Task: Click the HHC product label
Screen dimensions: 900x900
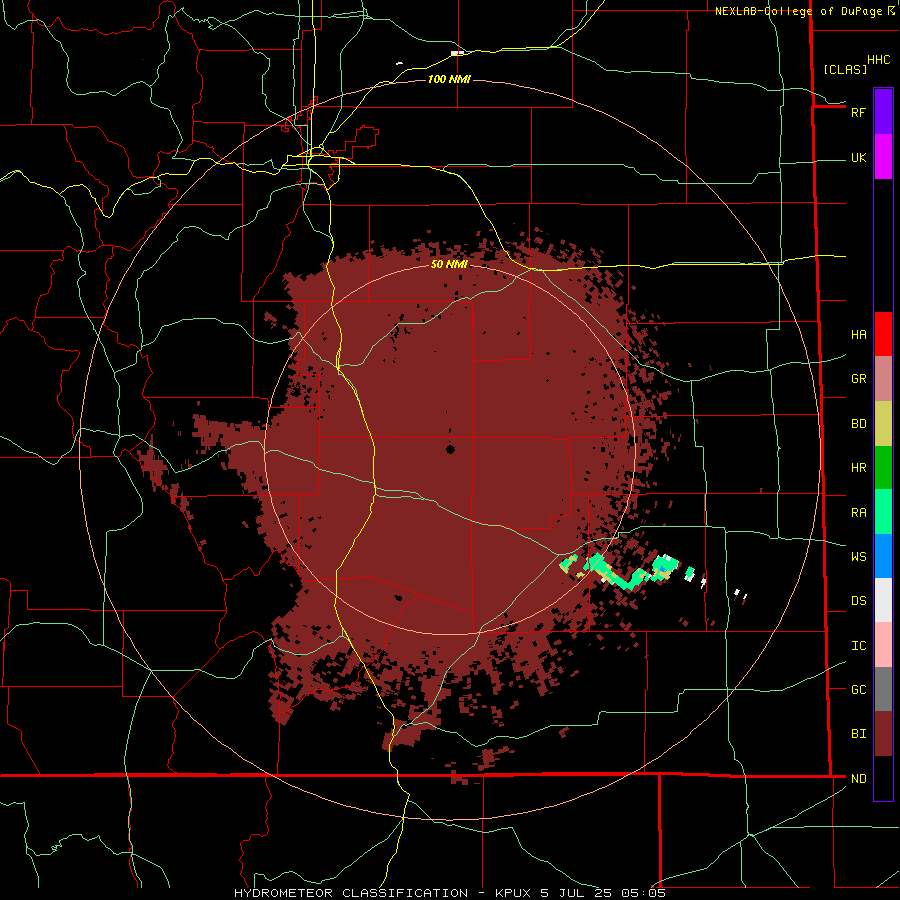Action: [878, 60]
